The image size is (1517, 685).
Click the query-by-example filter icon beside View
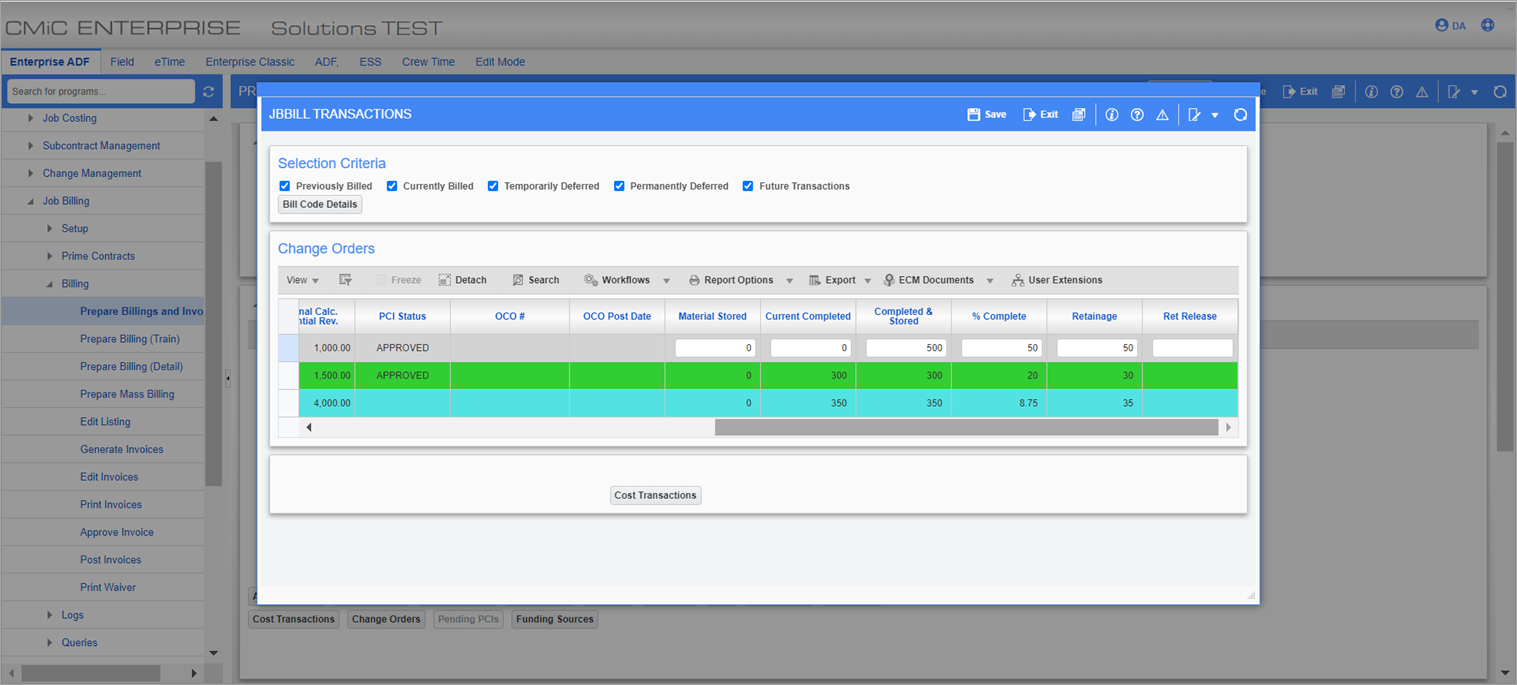click(345, 280)
